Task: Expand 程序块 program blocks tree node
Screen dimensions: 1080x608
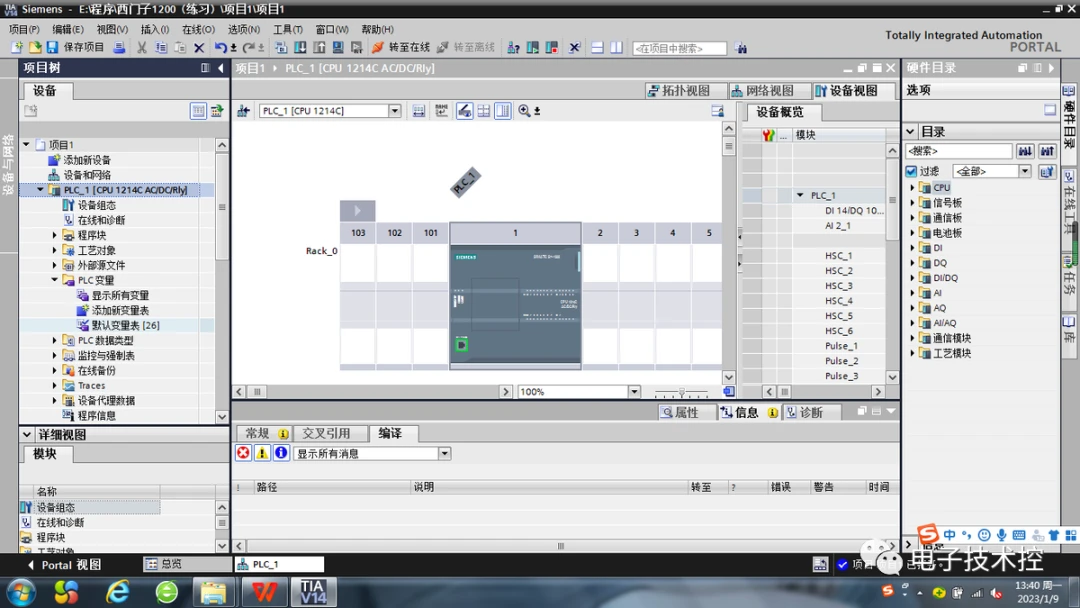Action: [x=54, y=235]
